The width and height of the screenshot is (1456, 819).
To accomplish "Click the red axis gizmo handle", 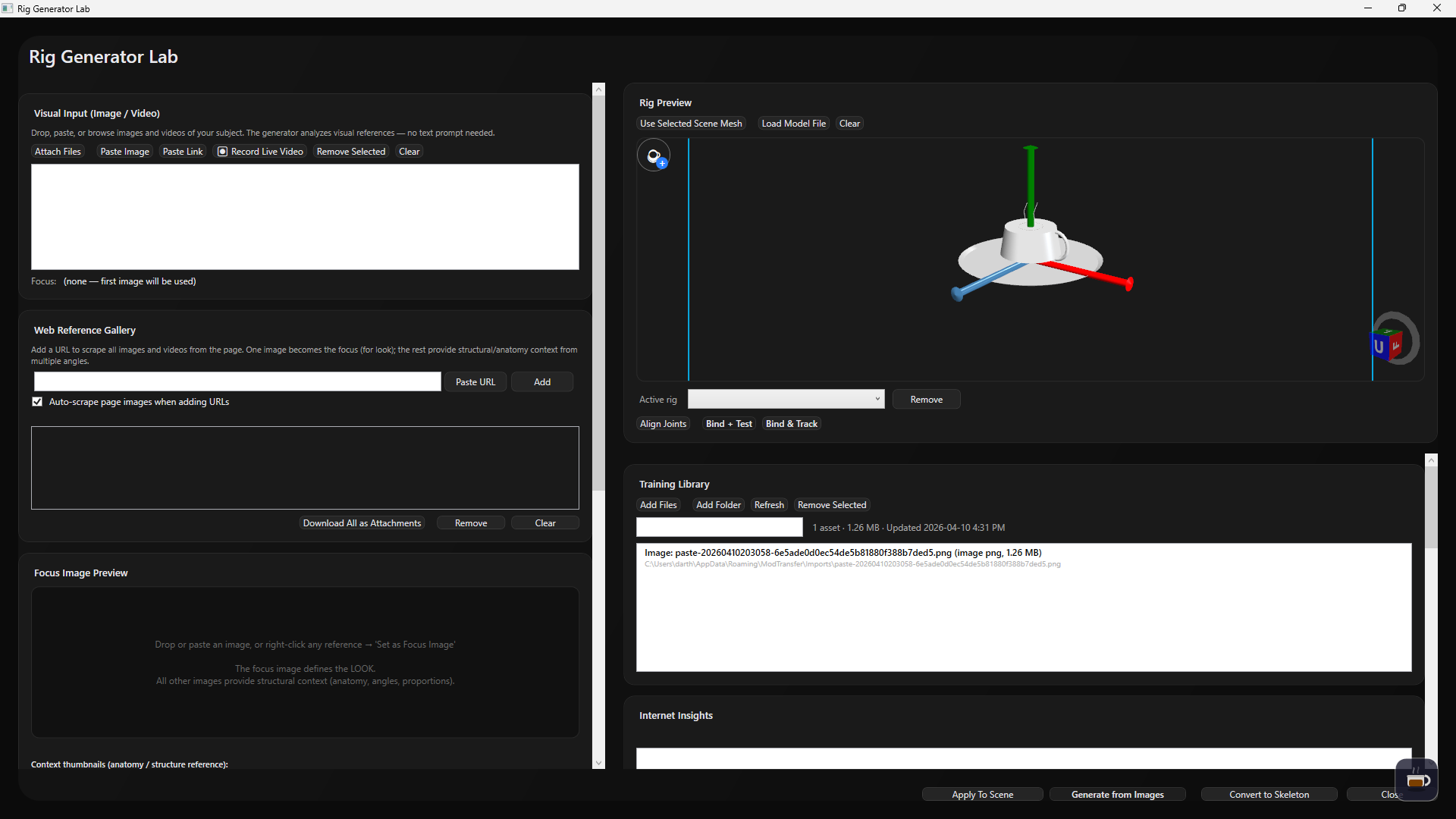I will (1128, 284).
